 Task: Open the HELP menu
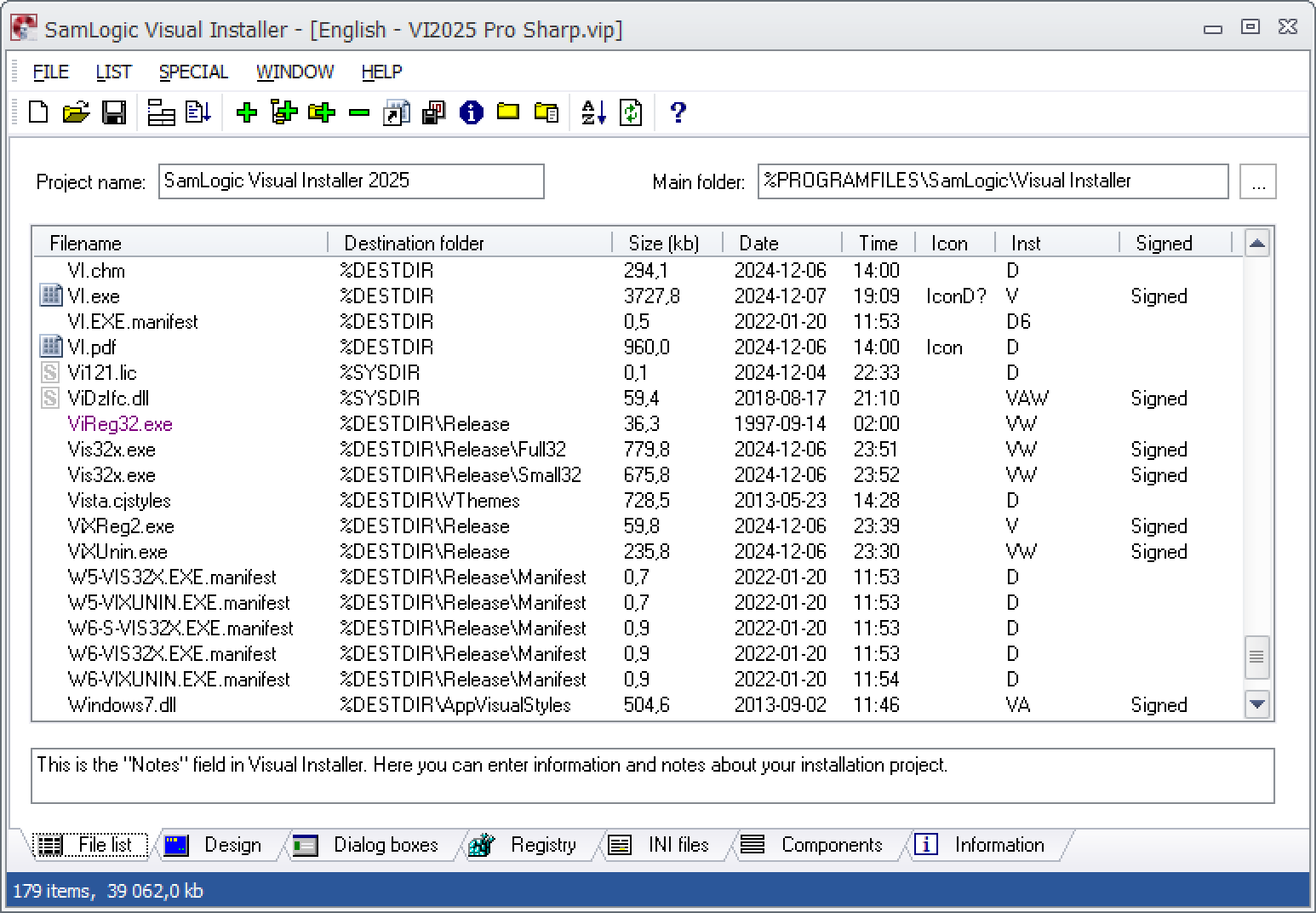[381, 72]
